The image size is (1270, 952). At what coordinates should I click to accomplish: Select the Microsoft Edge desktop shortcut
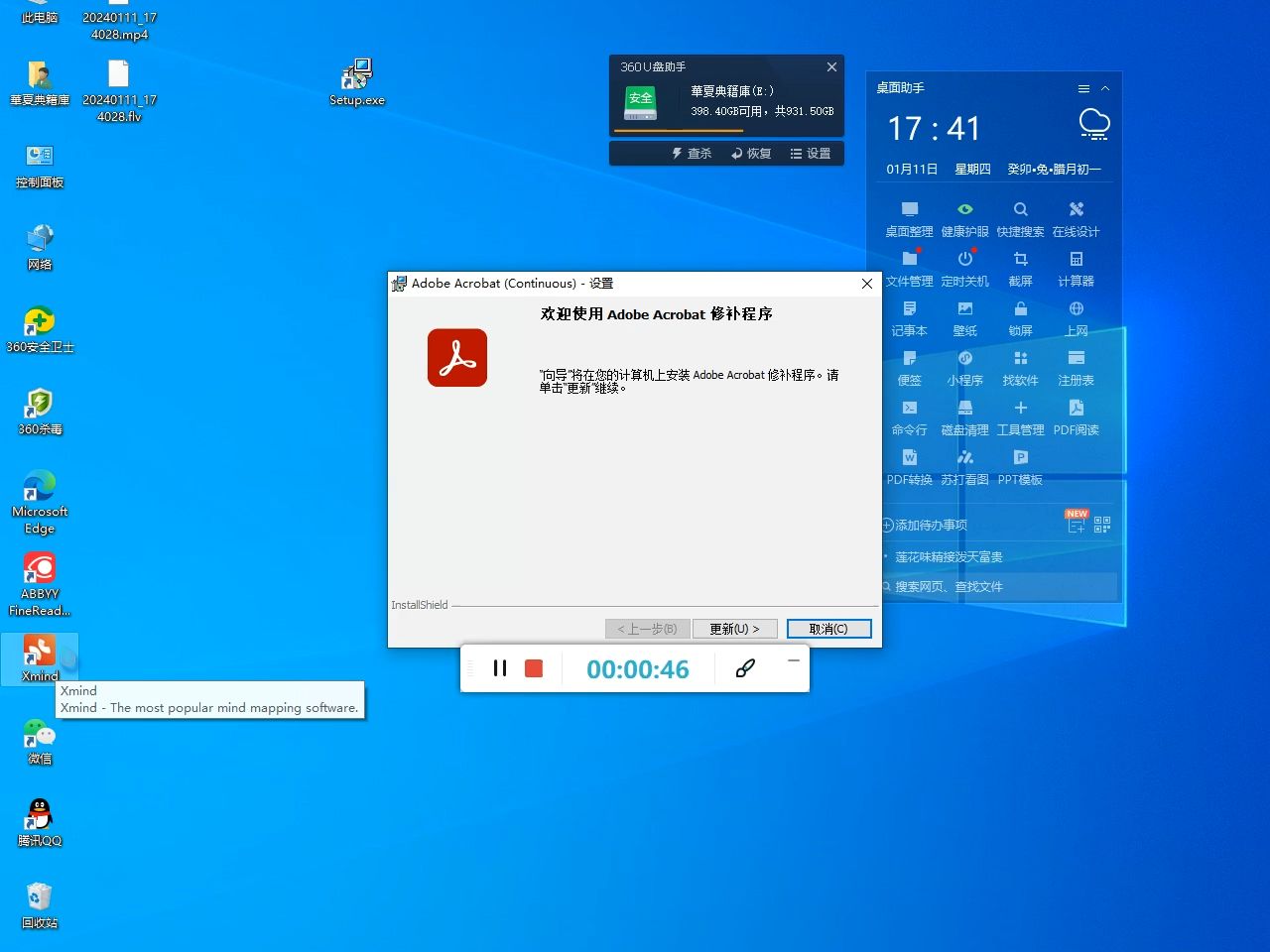(x=40, y=502)
